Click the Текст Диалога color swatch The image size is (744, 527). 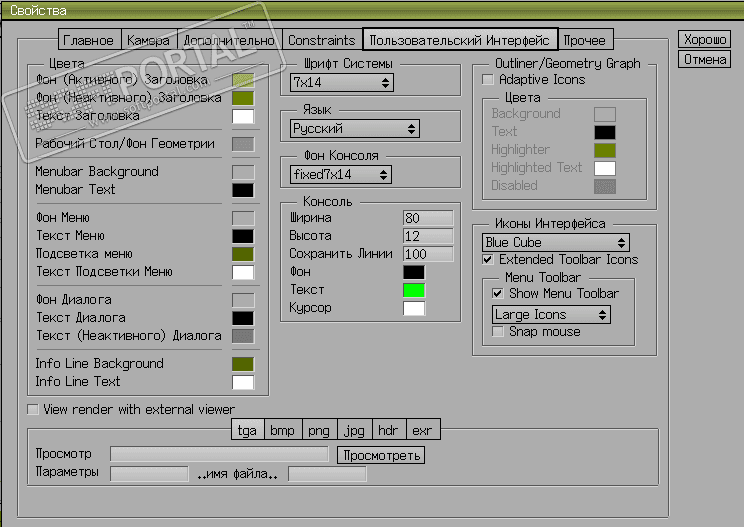pyautogui.click(x=243, y=318)
